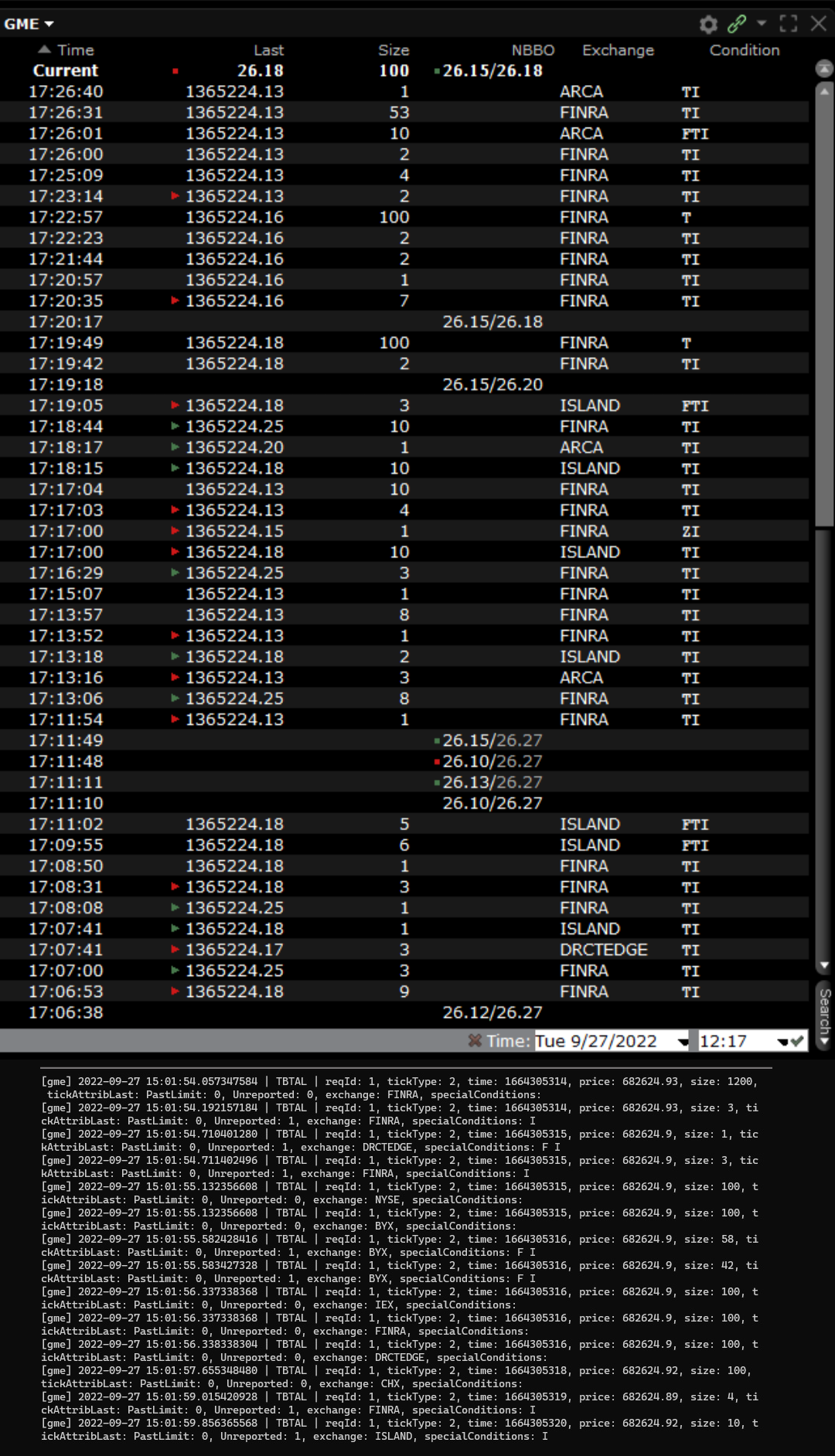
Task: Click the red tick arrow at 17:13:52
Action: (176, 635)
